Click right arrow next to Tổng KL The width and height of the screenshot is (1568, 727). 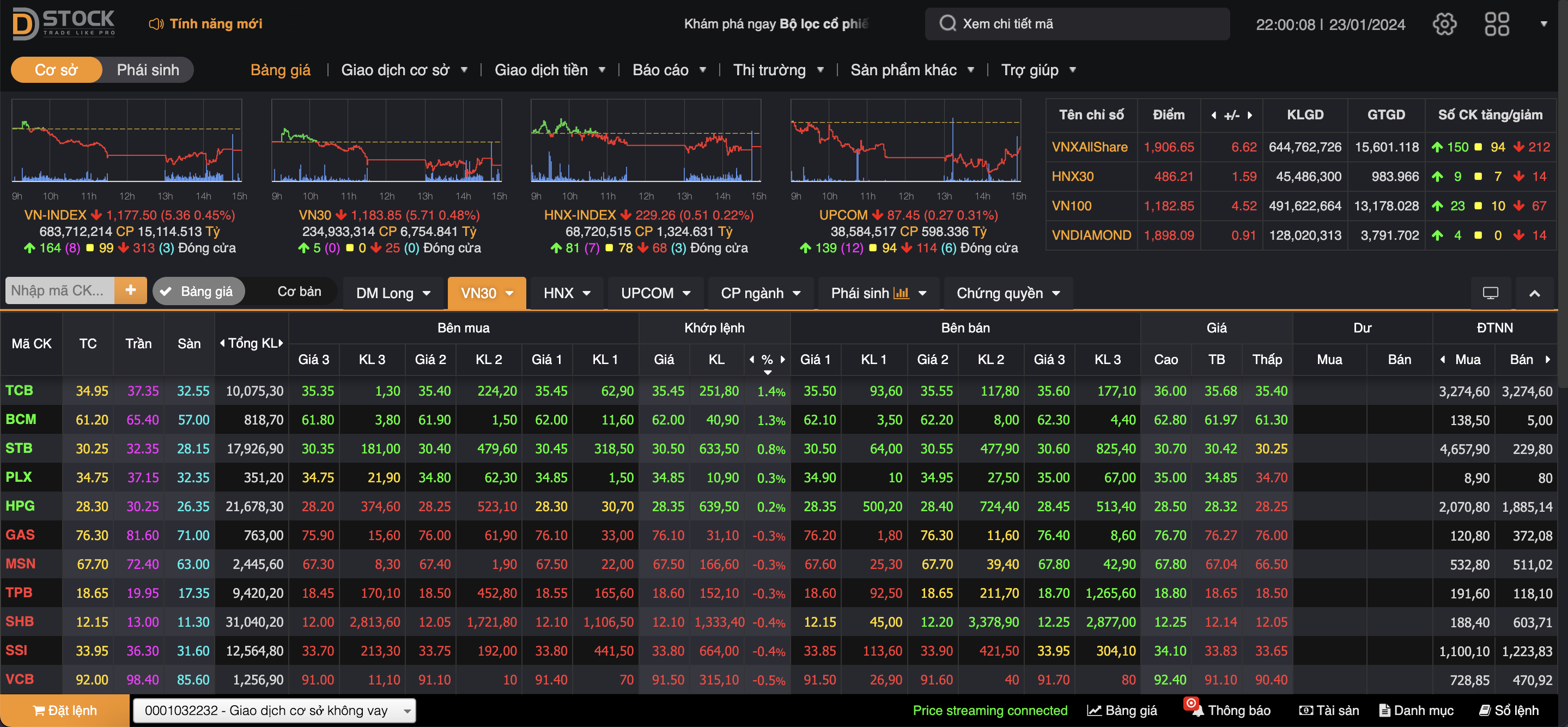[280, 343]
